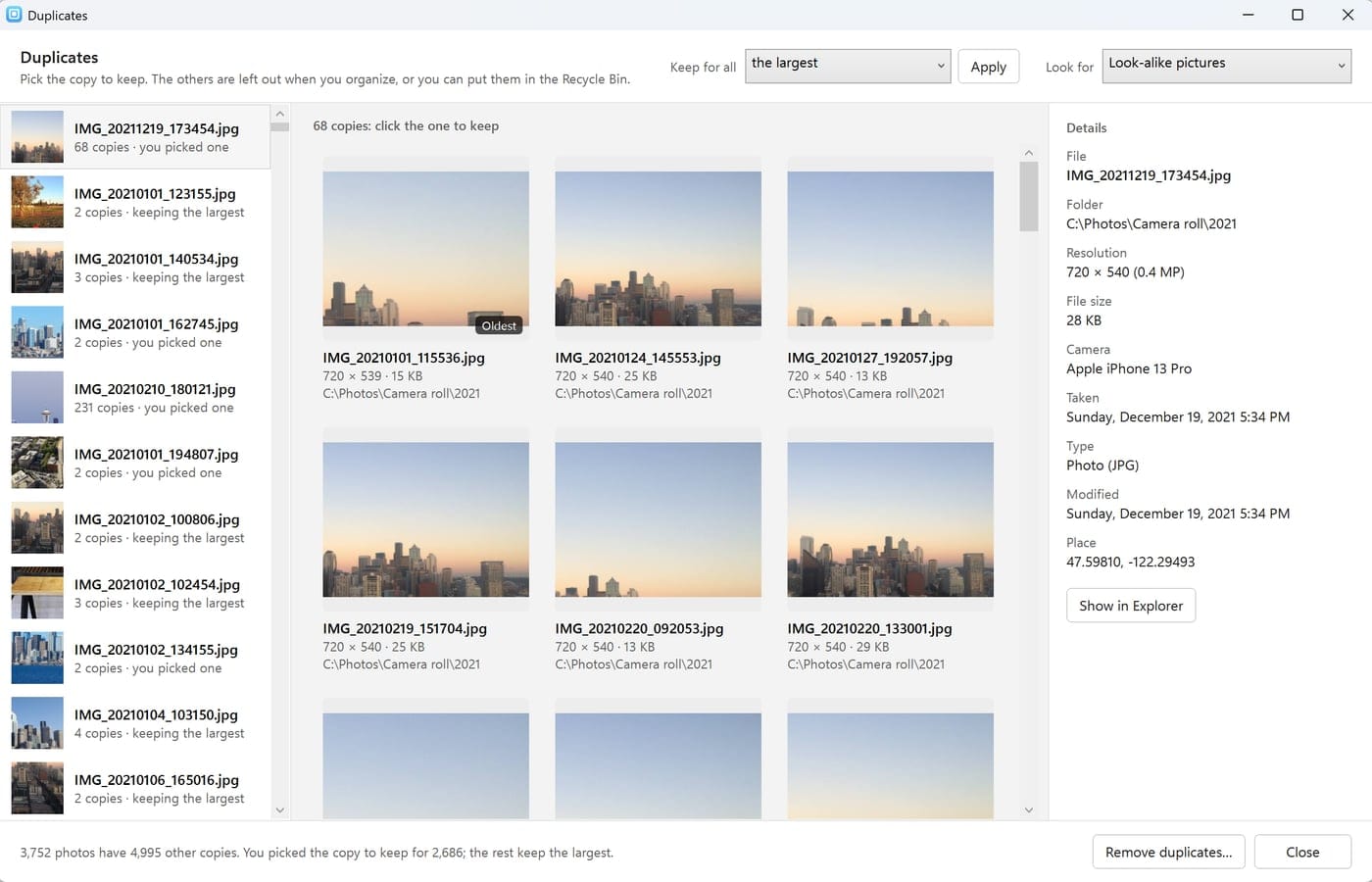
Task: Click the copies grid scrollbar thumb
Action: [x=1028, y=196]
